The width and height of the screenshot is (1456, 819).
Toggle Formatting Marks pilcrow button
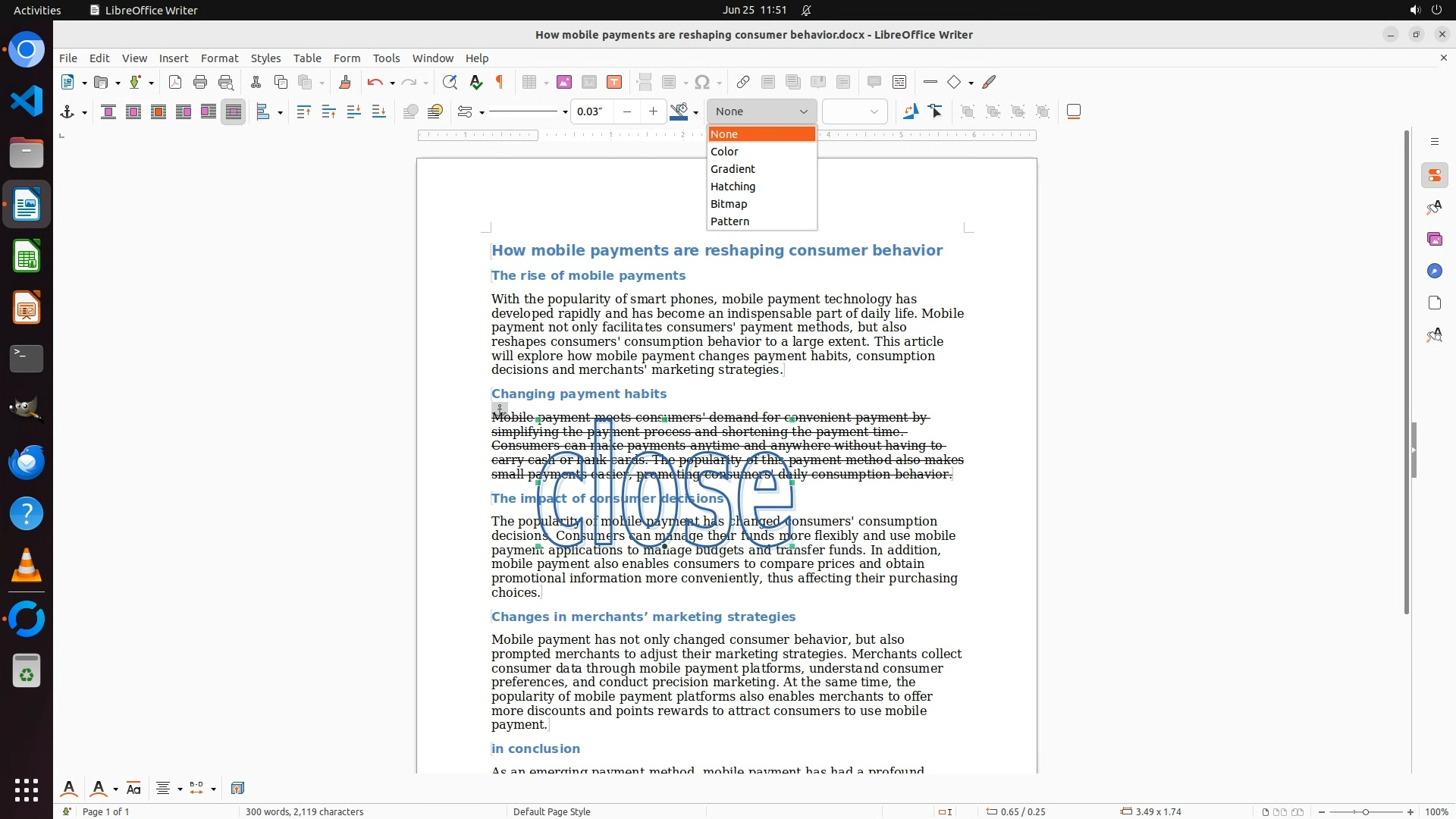[x=500, y=83]
